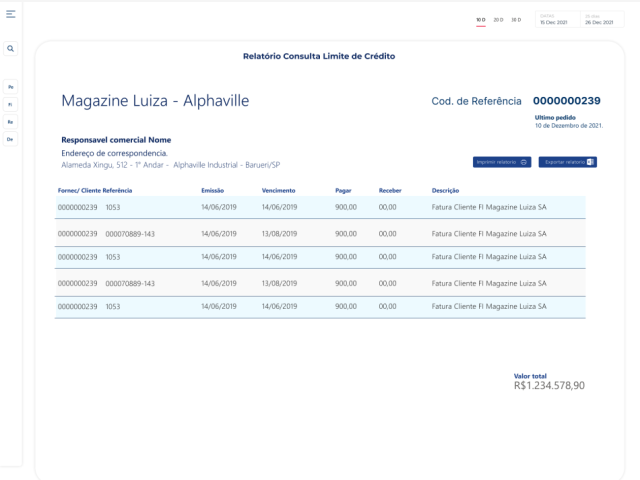Open the Fi sidebar shortcut
The height and width of the screenshot is (480, 640).
coord(11,104)
